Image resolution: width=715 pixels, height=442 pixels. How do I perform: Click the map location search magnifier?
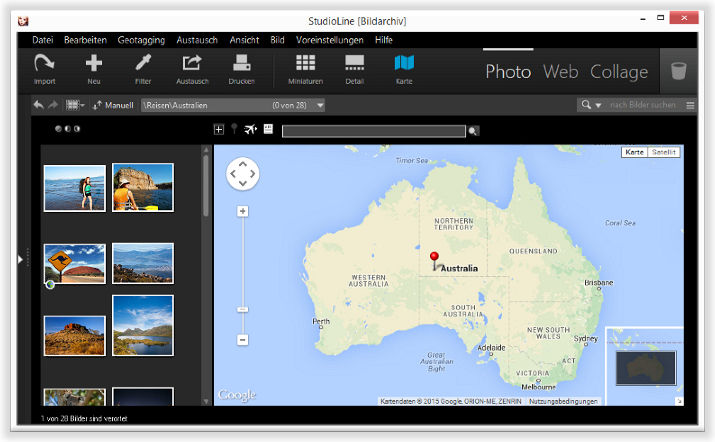(474, 131)
